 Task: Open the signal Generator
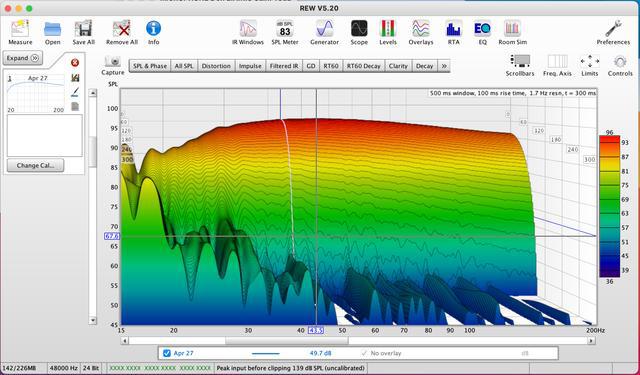pos(324,32)
